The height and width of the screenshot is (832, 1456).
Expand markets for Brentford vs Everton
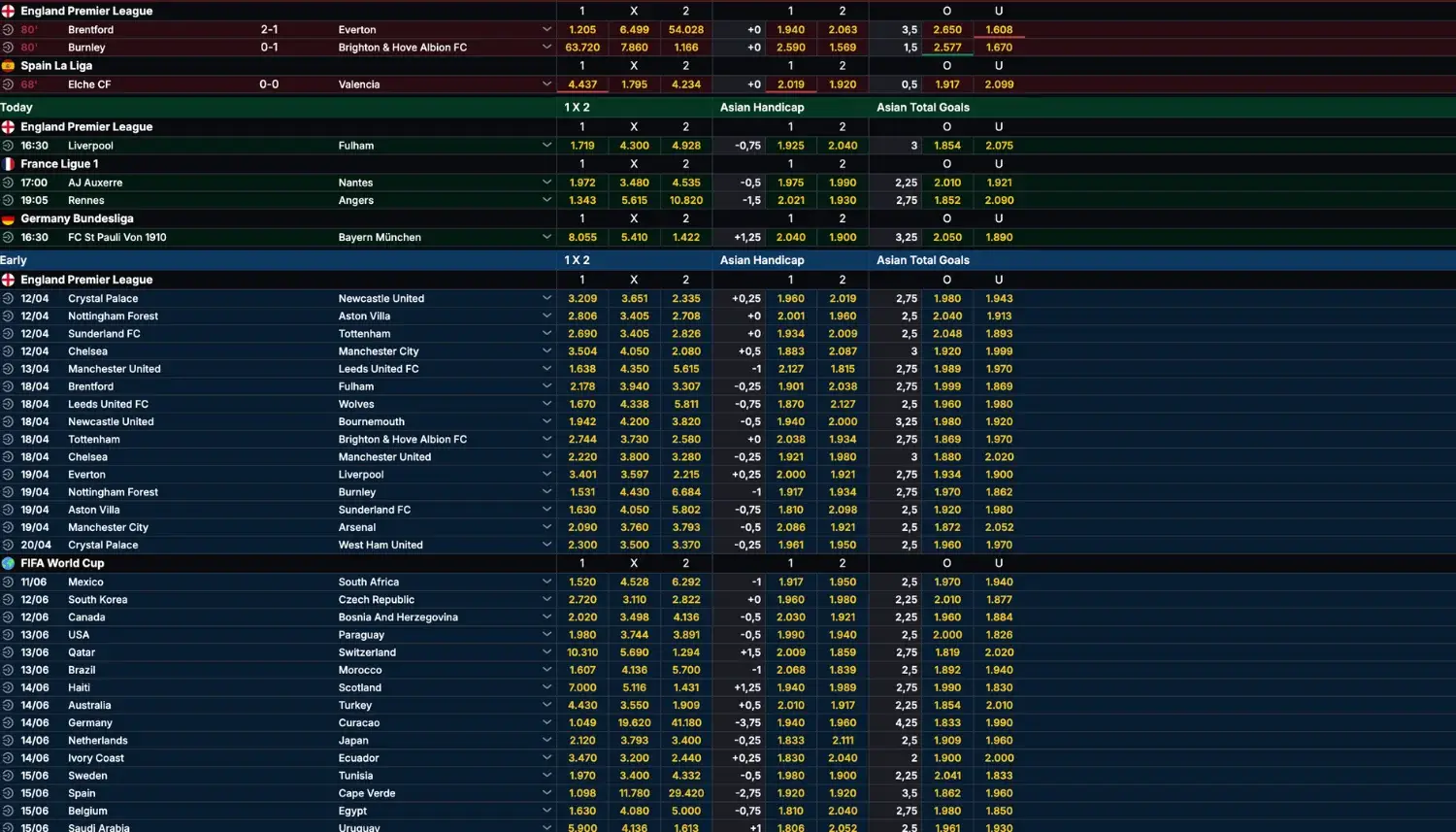[x=546, y=30]
